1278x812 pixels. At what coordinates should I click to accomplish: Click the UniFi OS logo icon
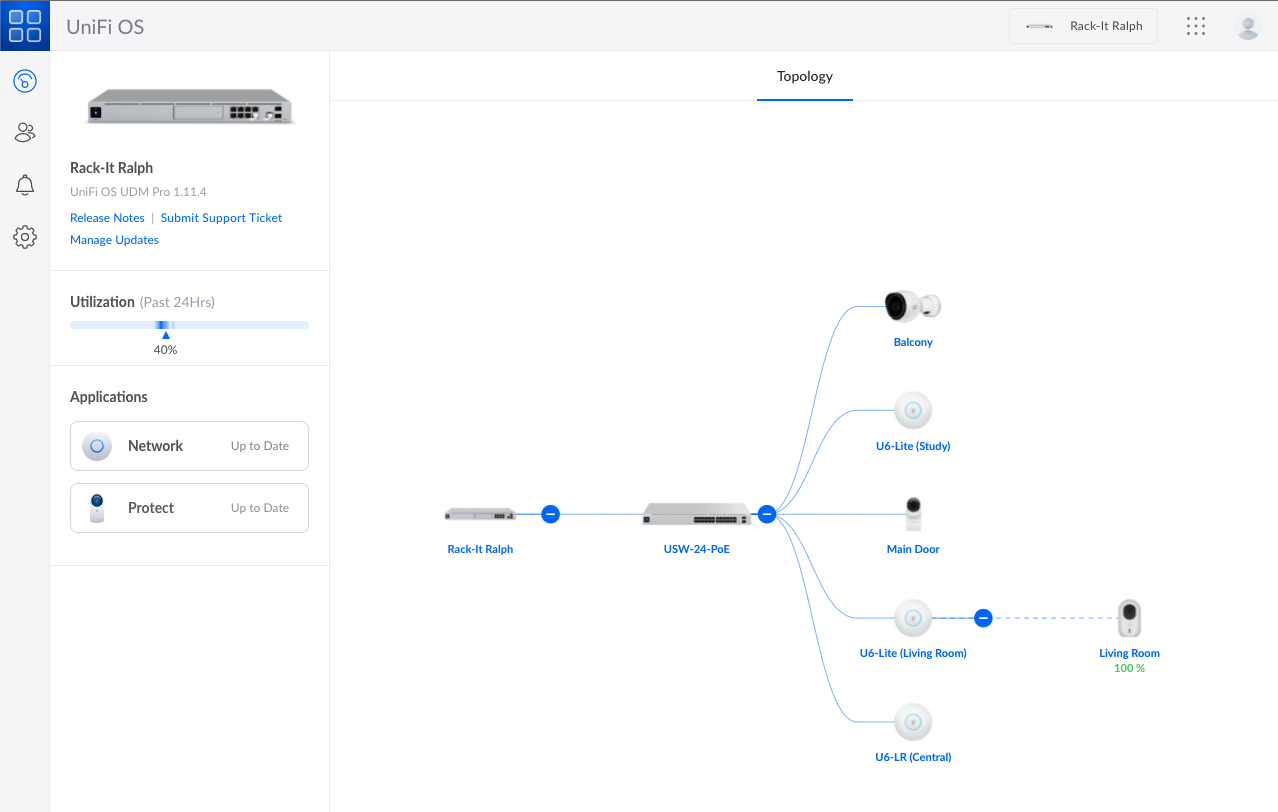pos(25,26)
